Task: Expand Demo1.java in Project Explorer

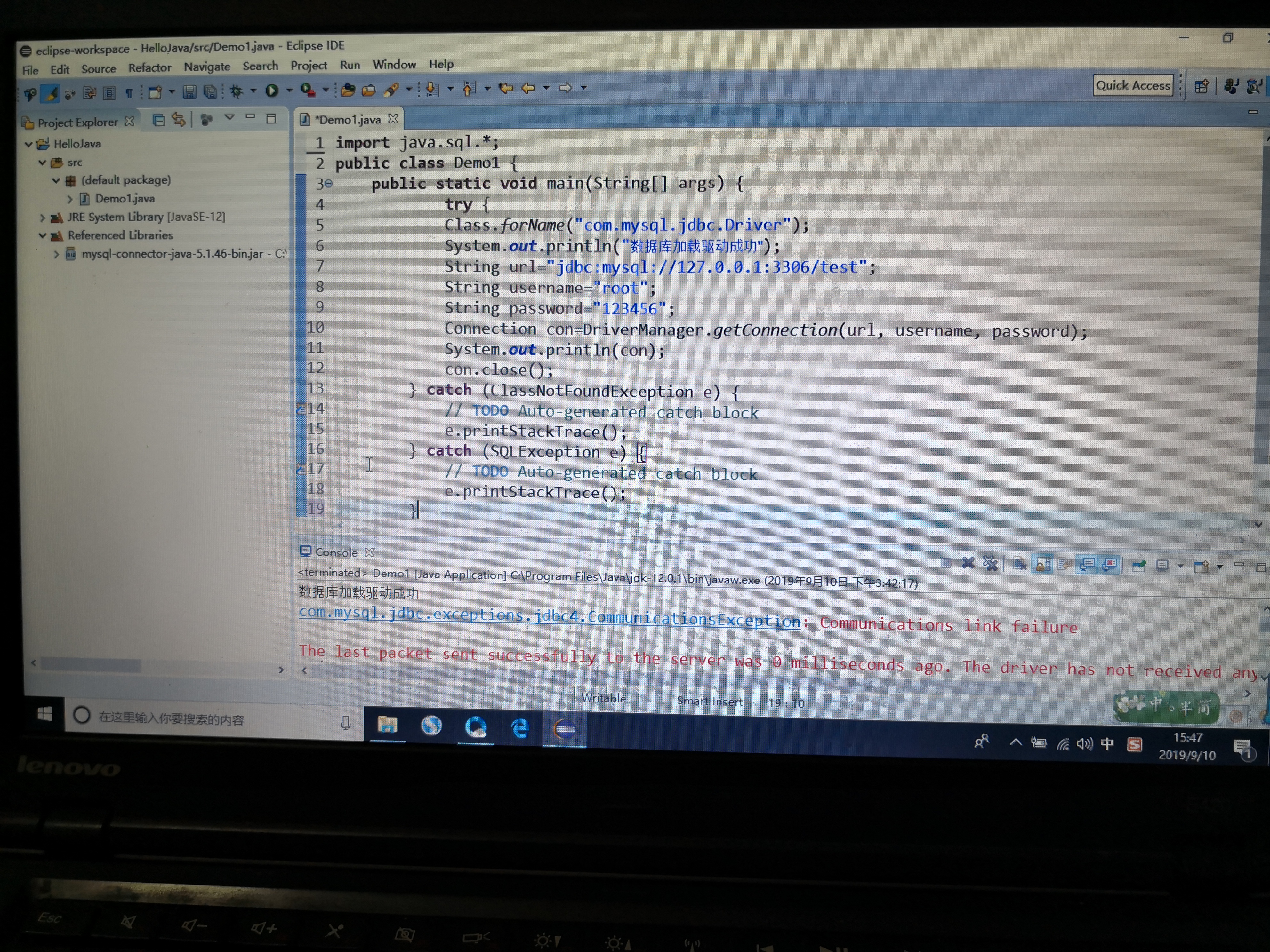Action: [x=70, y=199]
